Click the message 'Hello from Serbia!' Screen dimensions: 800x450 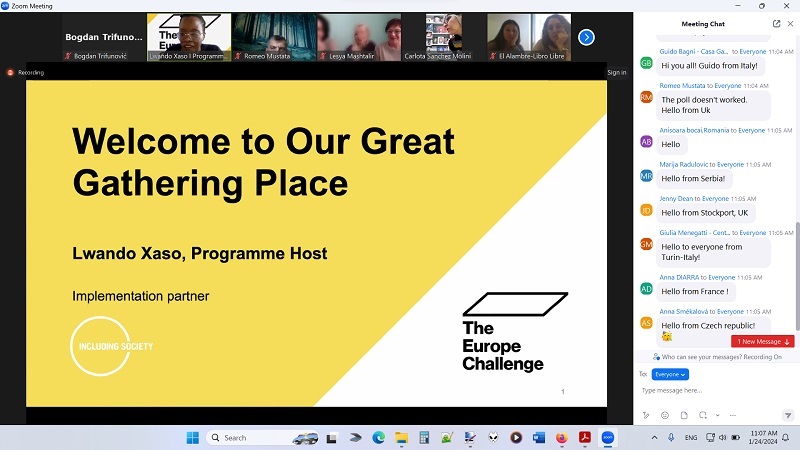[693, 179]
